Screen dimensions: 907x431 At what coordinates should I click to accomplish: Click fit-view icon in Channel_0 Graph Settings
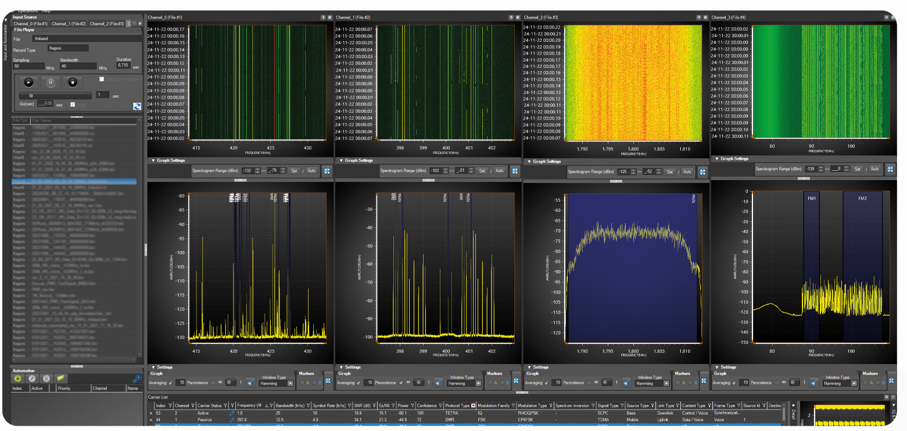coord(327,171)
